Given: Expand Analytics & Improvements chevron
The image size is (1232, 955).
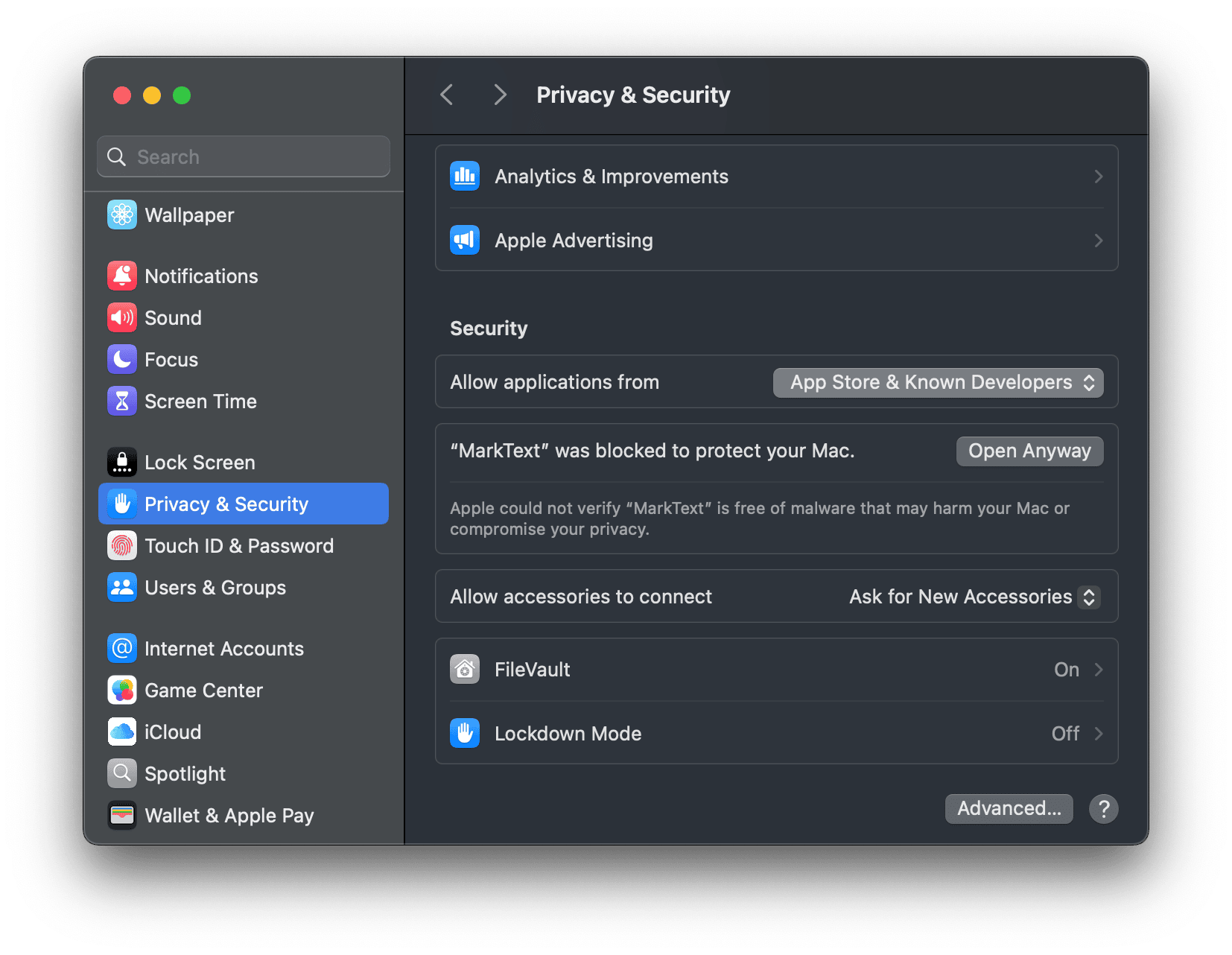Looking at the screenshot, I should (1099, 177).
